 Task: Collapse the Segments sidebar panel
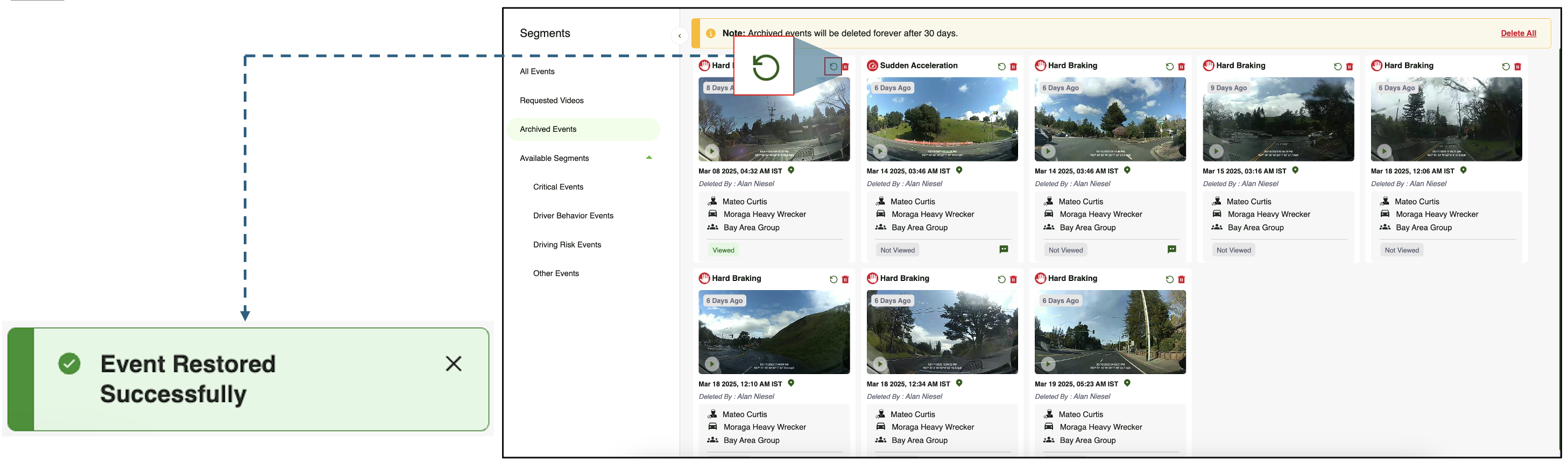click(679, 36)
